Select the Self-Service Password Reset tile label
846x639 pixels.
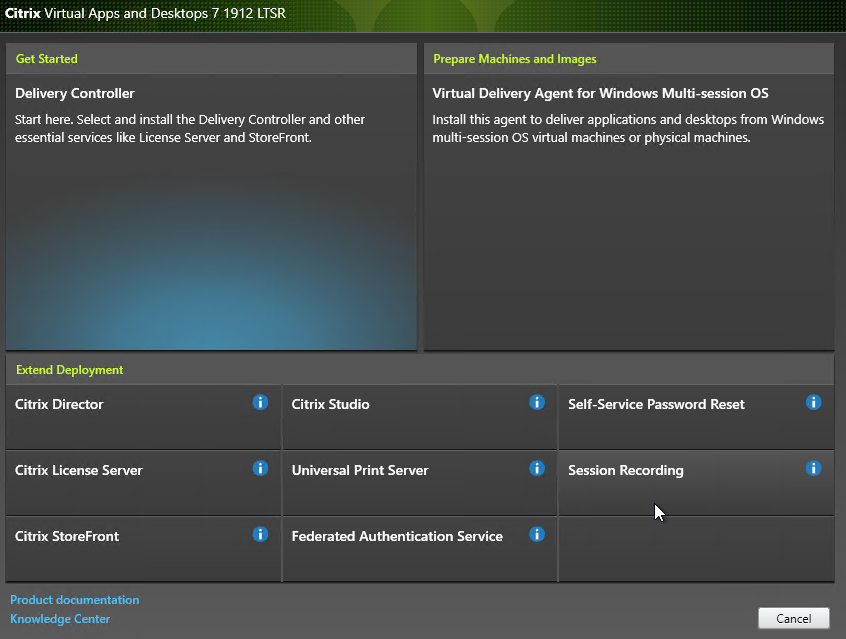point(656,405)
